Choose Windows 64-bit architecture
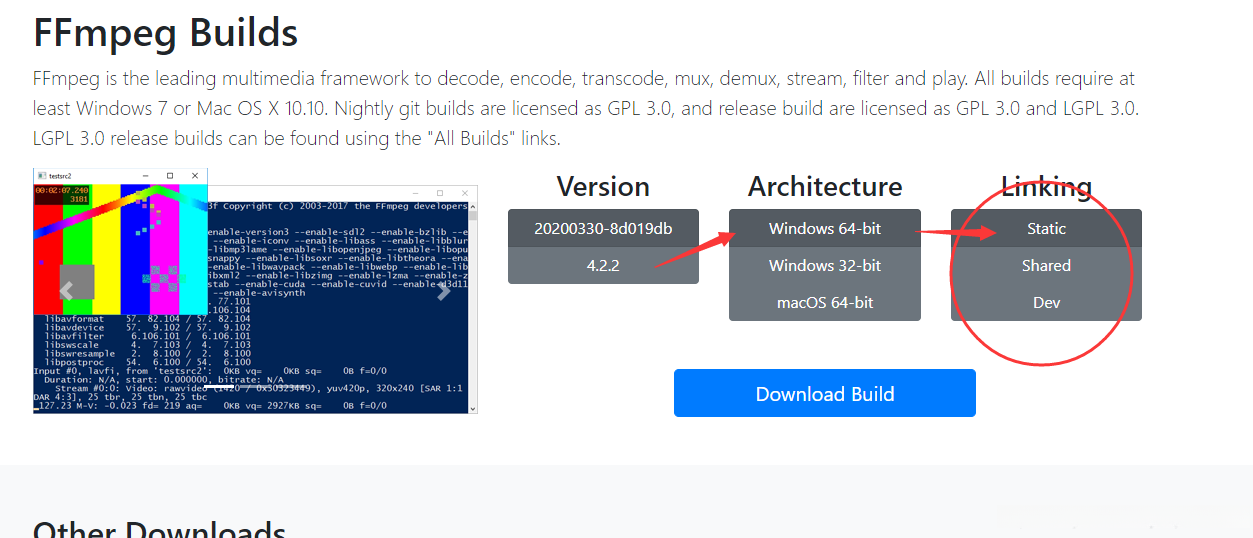 825,228
